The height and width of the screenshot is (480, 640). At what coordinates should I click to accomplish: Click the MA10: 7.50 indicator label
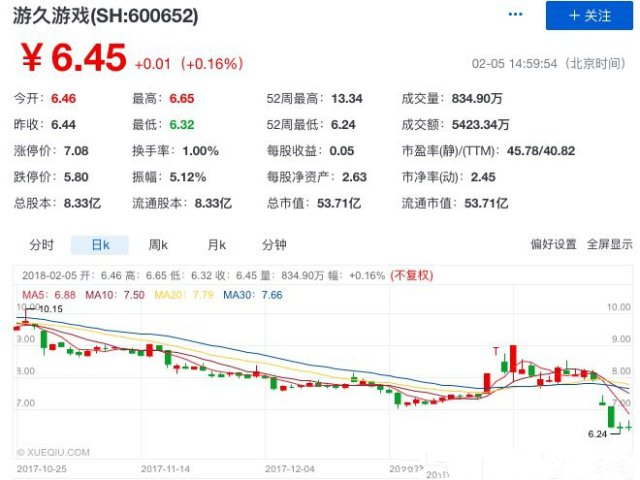(x=115, y=295)
